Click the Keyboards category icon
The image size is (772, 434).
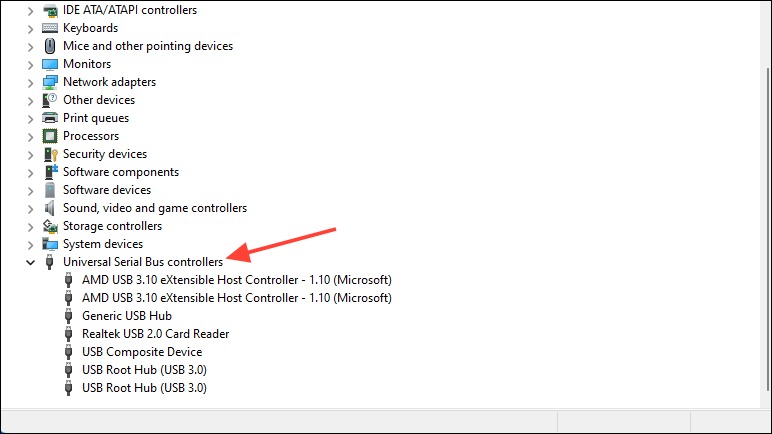pos(50,28)
